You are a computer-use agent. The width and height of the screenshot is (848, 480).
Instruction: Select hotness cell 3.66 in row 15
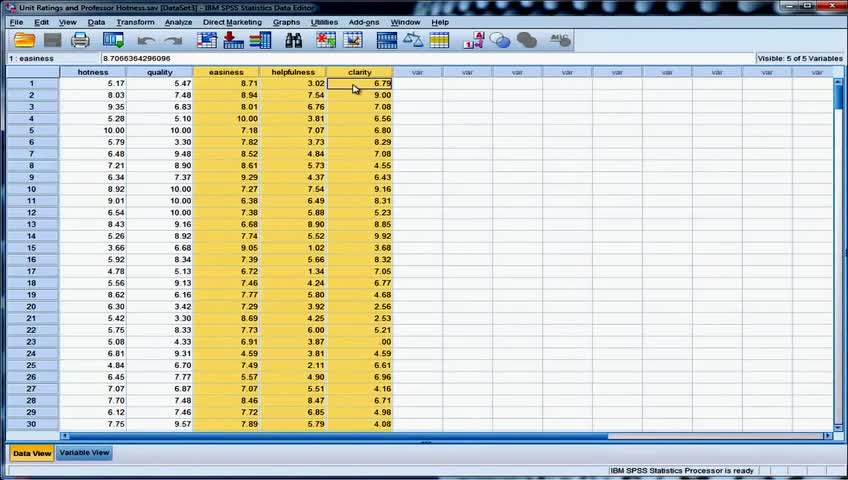(92, 248)
